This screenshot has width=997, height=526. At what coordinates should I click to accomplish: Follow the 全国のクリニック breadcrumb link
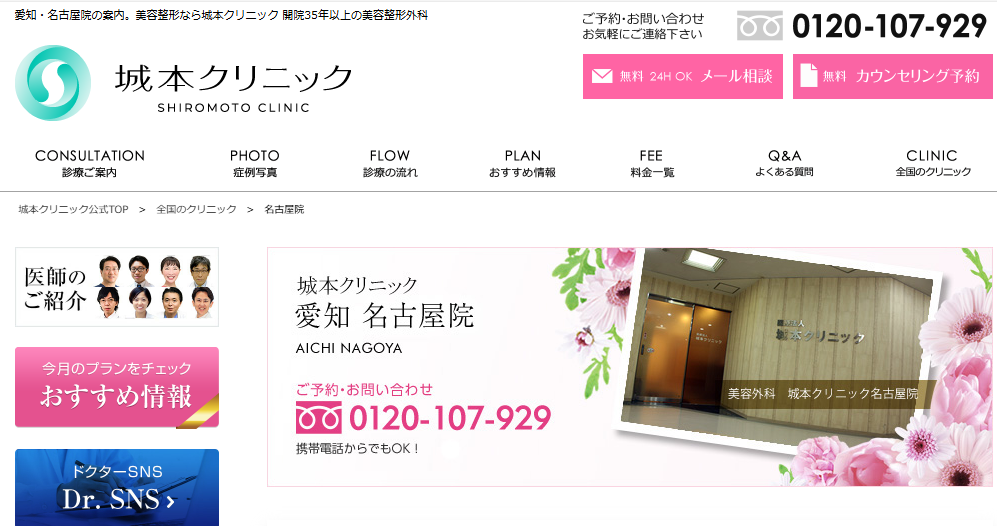point(196,209)
